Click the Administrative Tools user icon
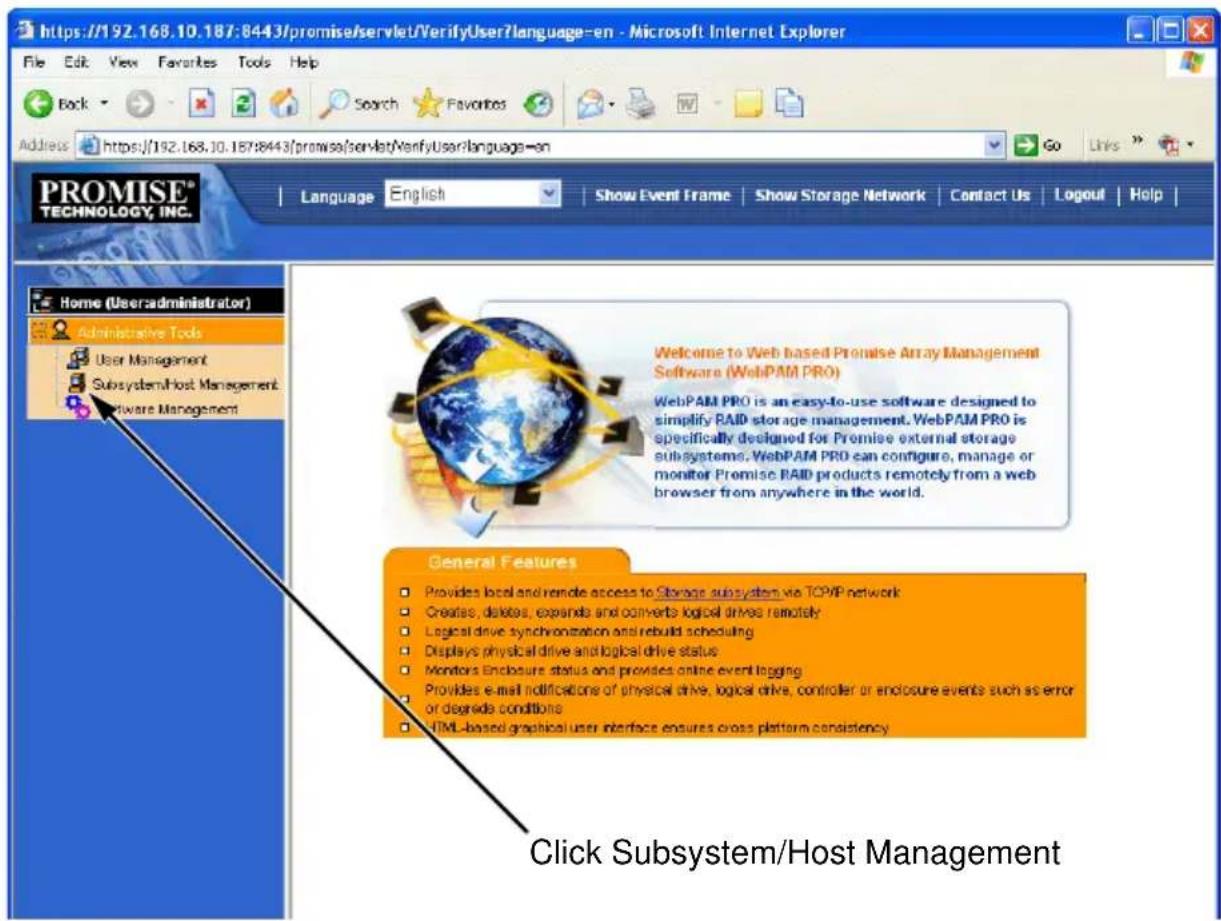Screen dimensions: 1221x921 (61, 331)
